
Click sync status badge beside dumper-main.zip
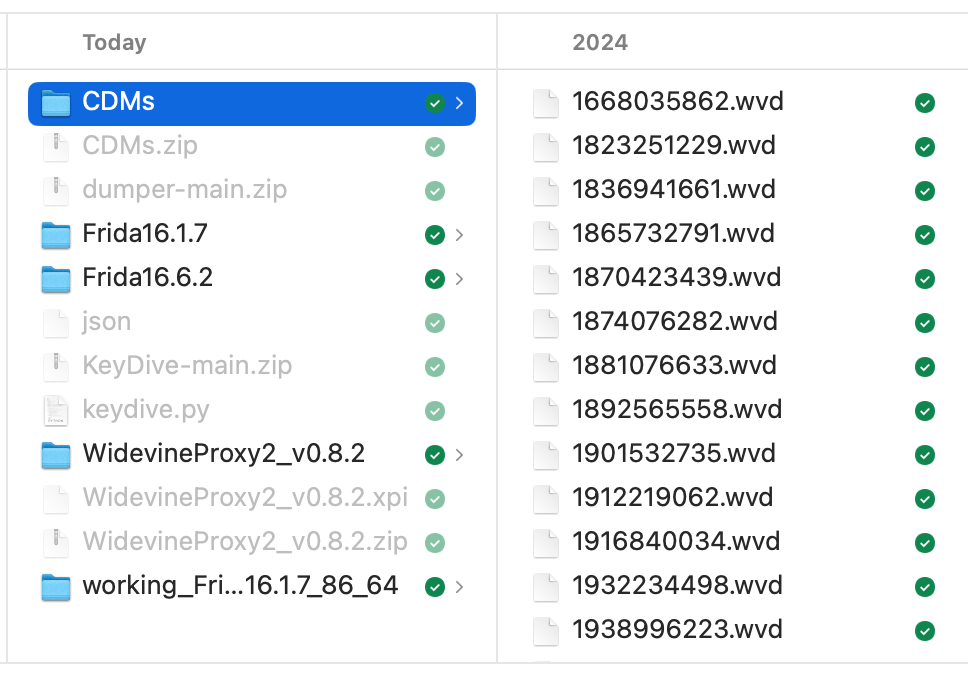(434, 191)
